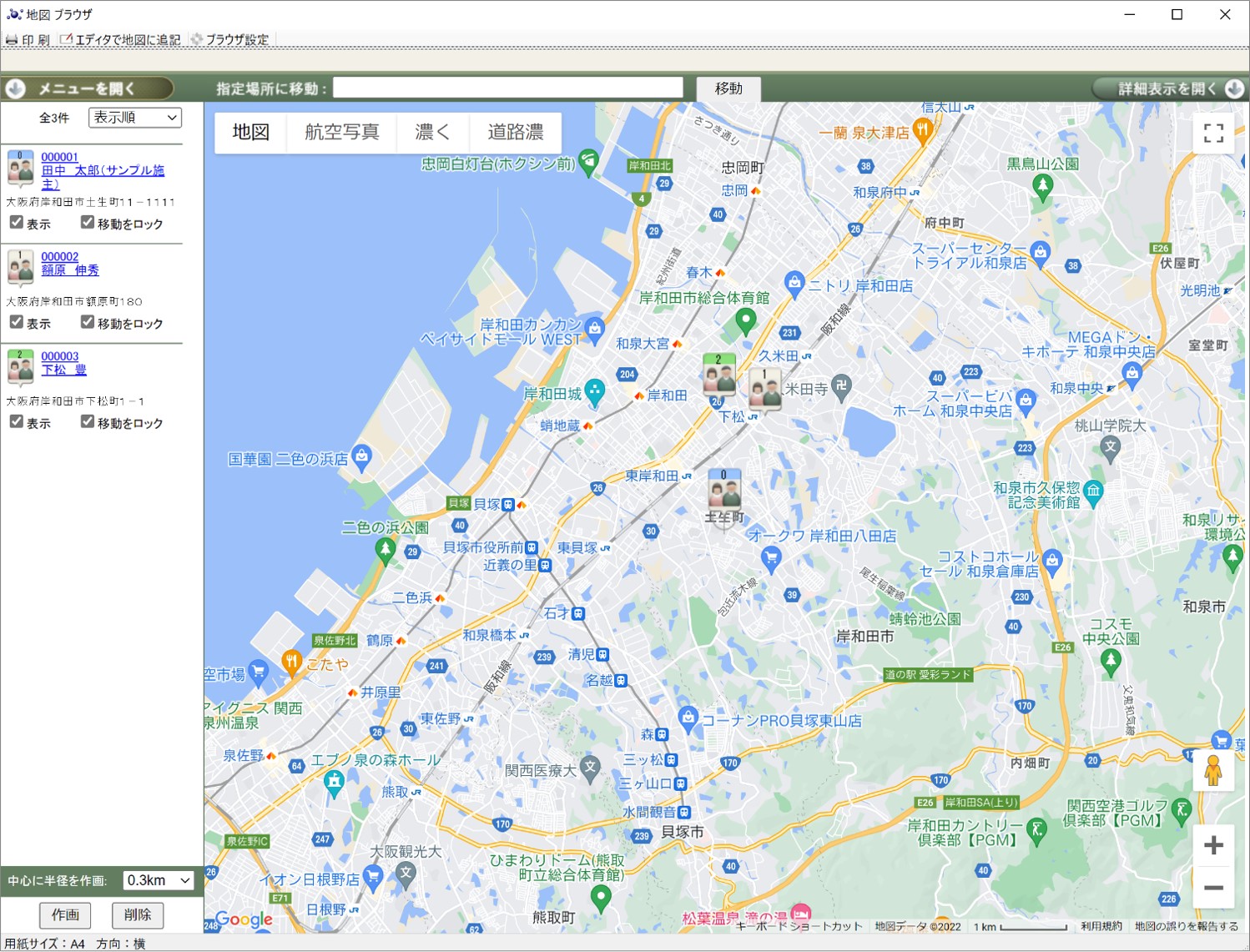Screen dimensions: 1250x952
Task: Click the Street View pegman icon
Action: click(1213, 771)
